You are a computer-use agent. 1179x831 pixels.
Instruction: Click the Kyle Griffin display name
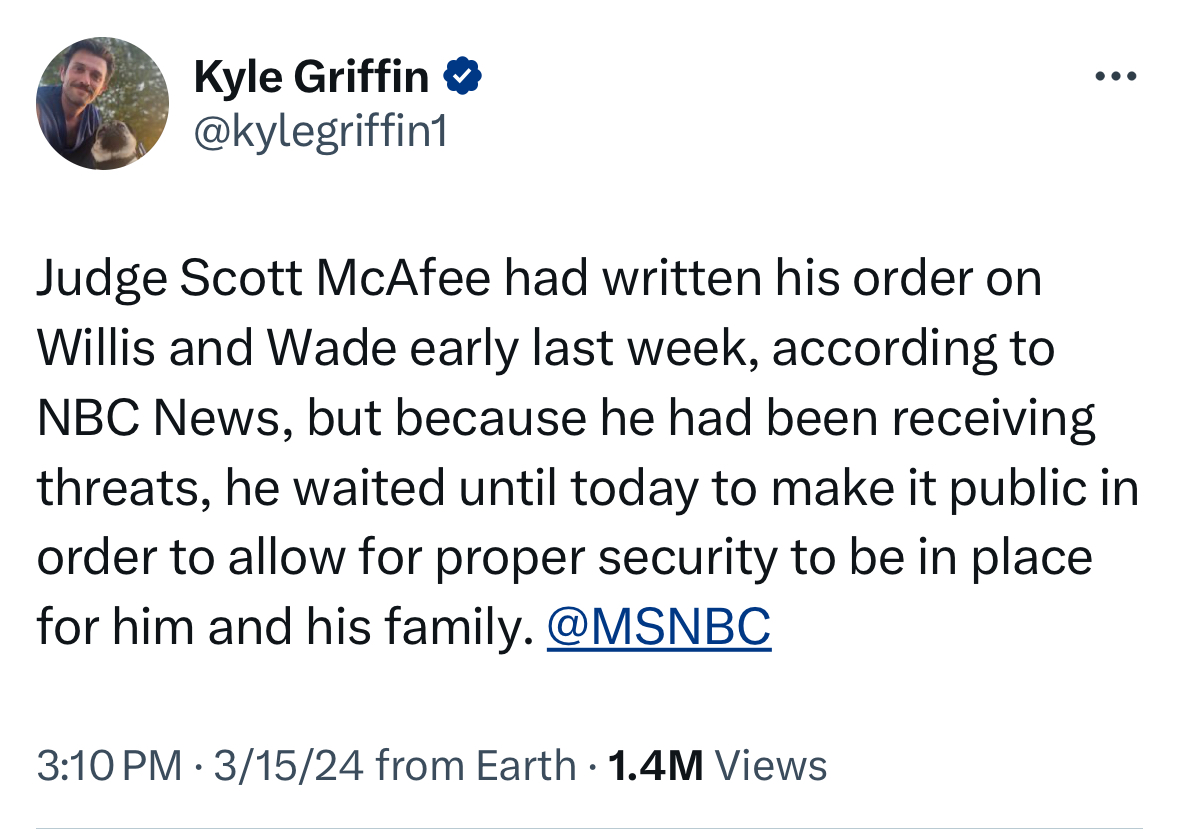[311, 77]
